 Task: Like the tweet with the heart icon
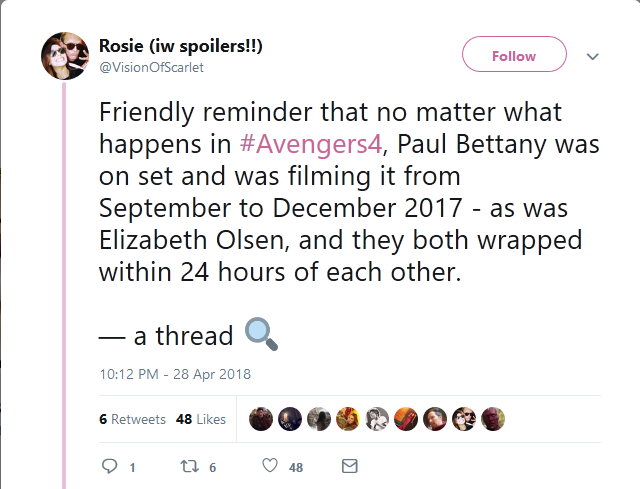coord(269,466)
